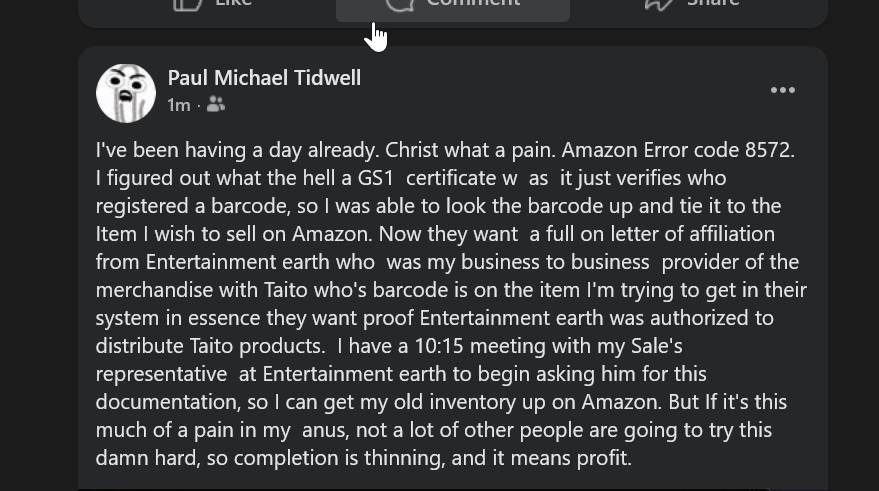879x491 pixels.
Task: Click the thumbs-up Like icon
Action: tap(188, 3)
